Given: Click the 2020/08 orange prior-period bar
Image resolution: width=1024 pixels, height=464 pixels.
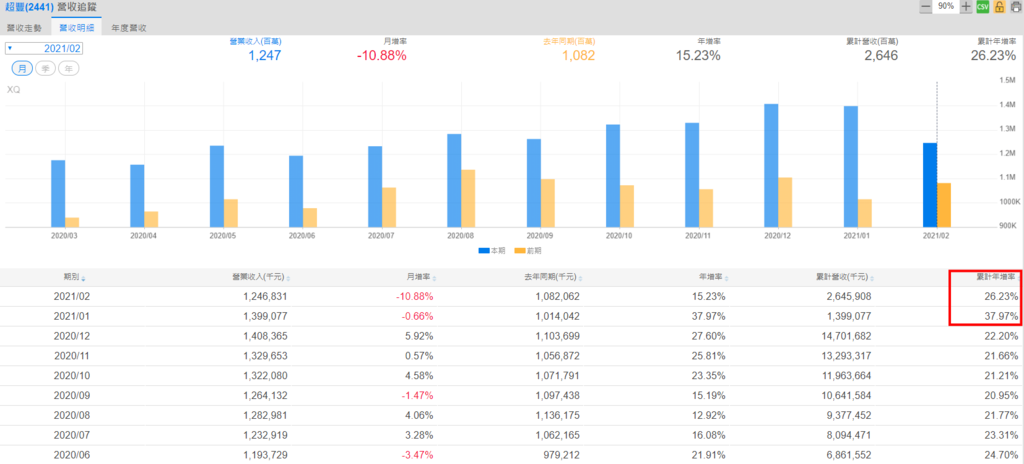Looking at the screenshot, I should coord(468,199).
